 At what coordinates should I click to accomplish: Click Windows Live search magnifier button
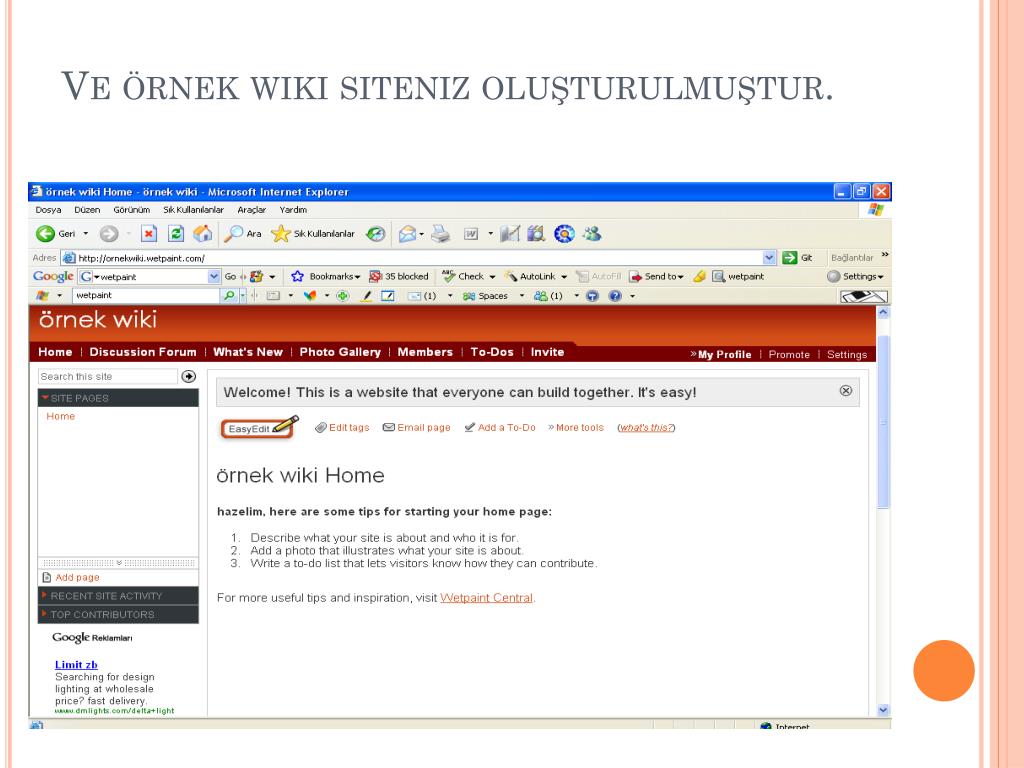229,296
